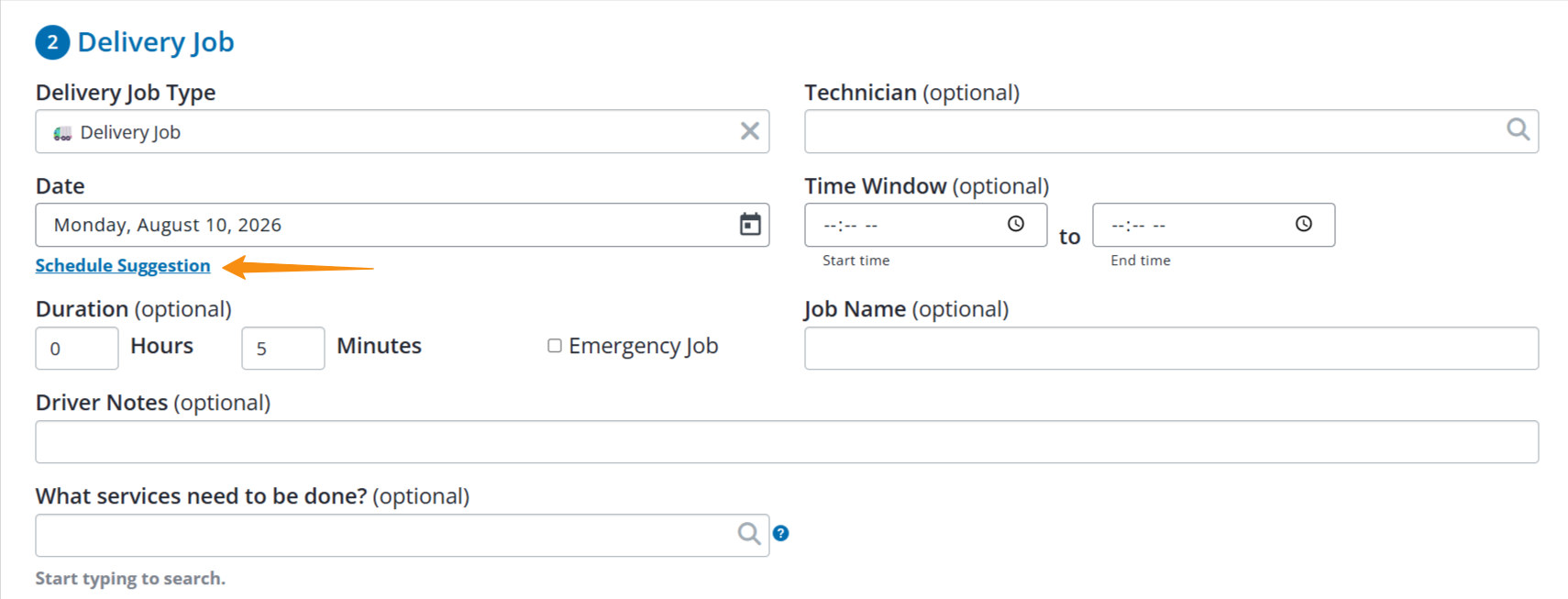The width and height of the screenshot is (1568, 599).
Task: Click the Technician search magnifier icon
Action: coord(1518,129)
